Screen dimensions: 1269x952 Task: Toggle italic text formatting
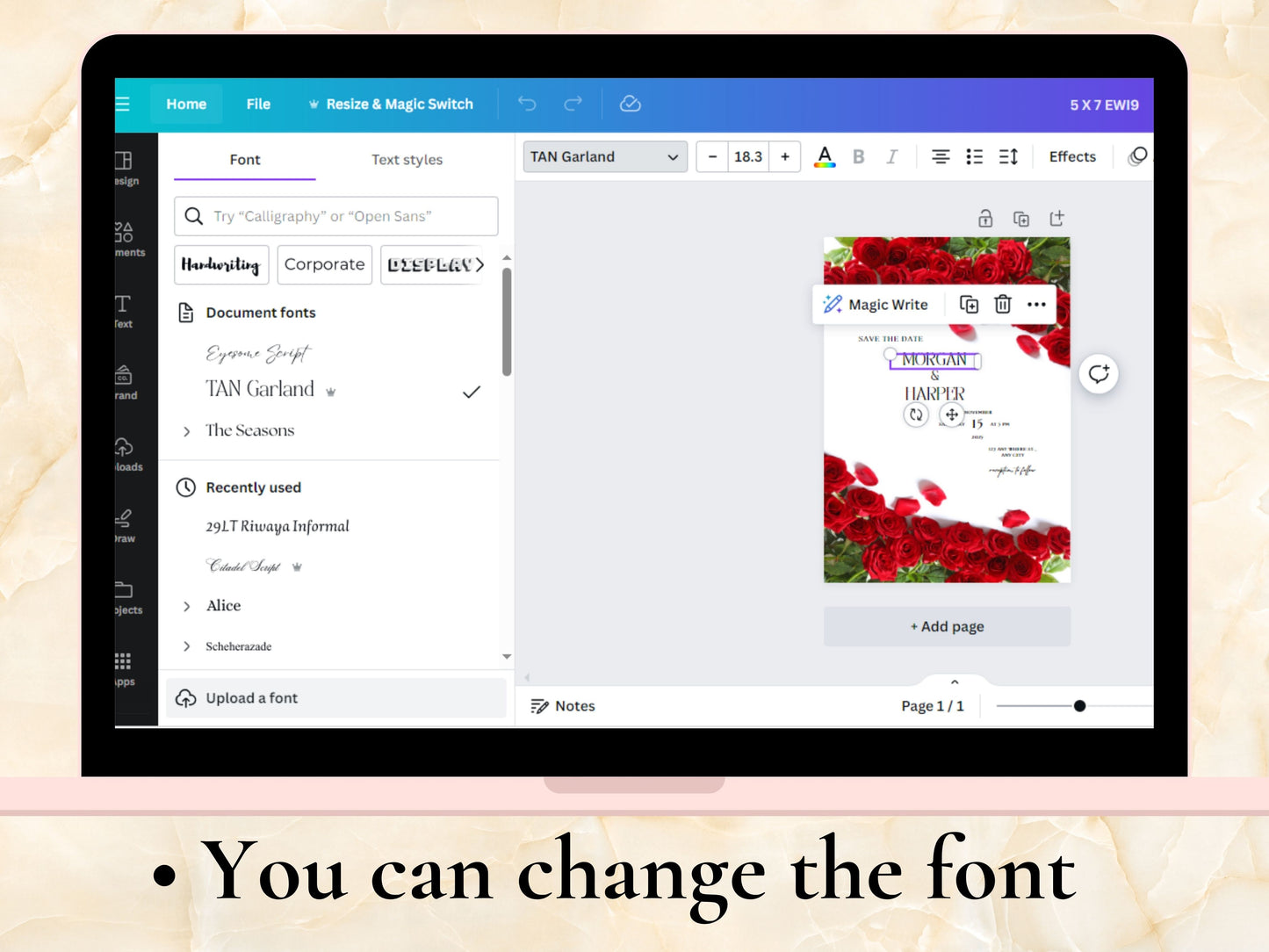click(891, 156)
